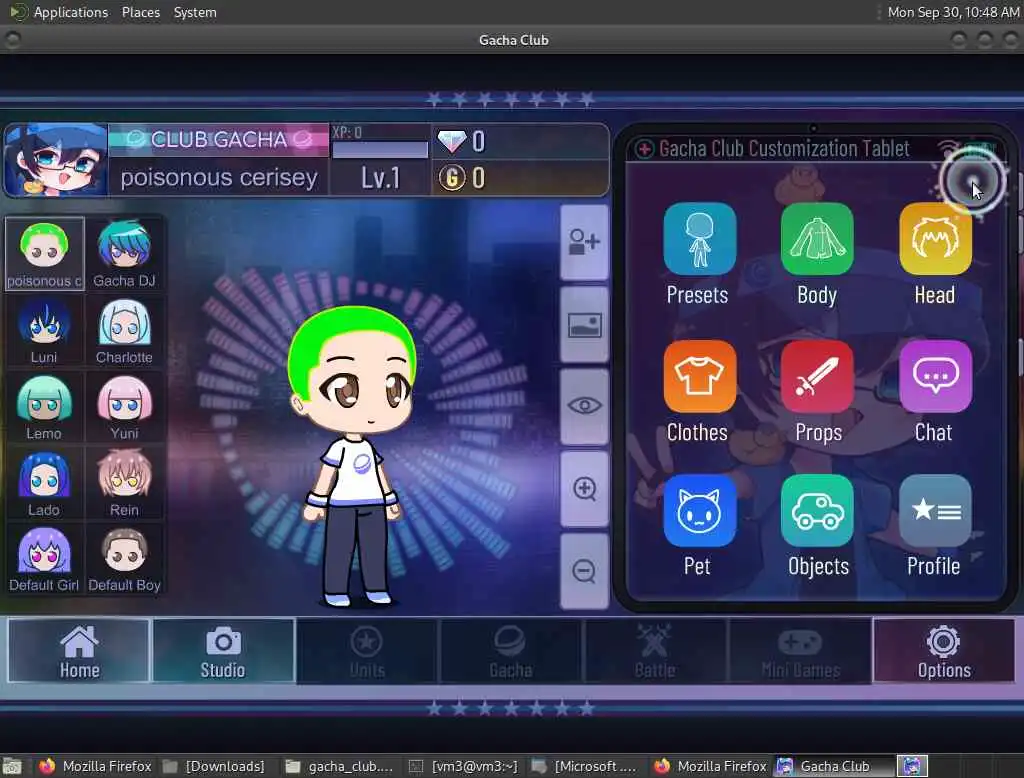Open the Places menu
1024x778 pixels.
click(x=141, y=12)
